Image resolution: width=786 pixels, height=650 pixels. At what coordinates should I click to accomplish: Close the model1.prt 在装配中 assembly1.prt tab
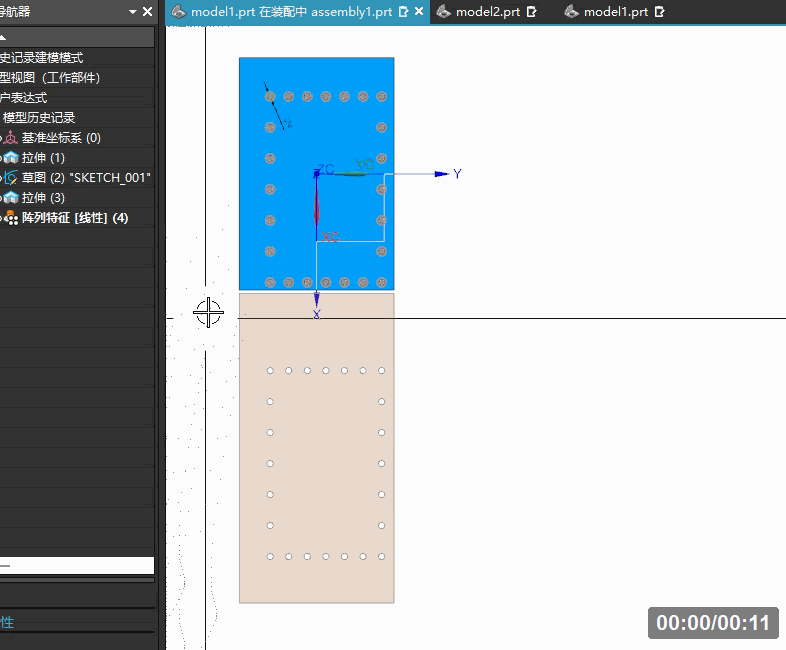coord(419,11)
